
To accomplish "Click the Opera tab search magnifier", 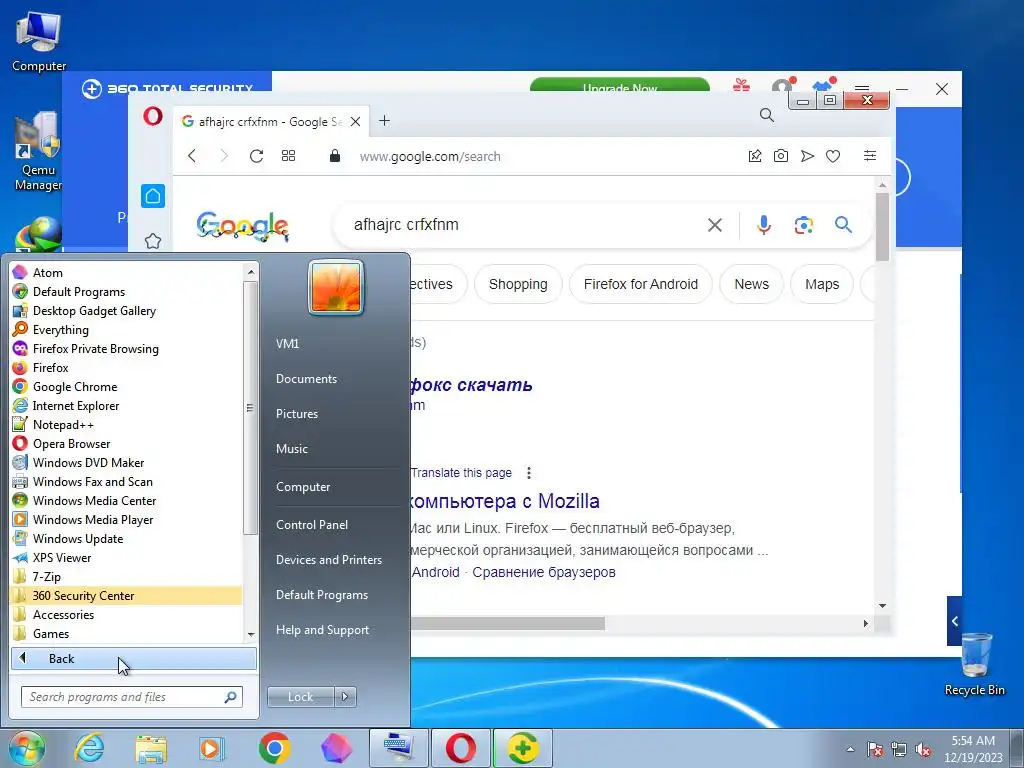I will (x=767, y=116).
